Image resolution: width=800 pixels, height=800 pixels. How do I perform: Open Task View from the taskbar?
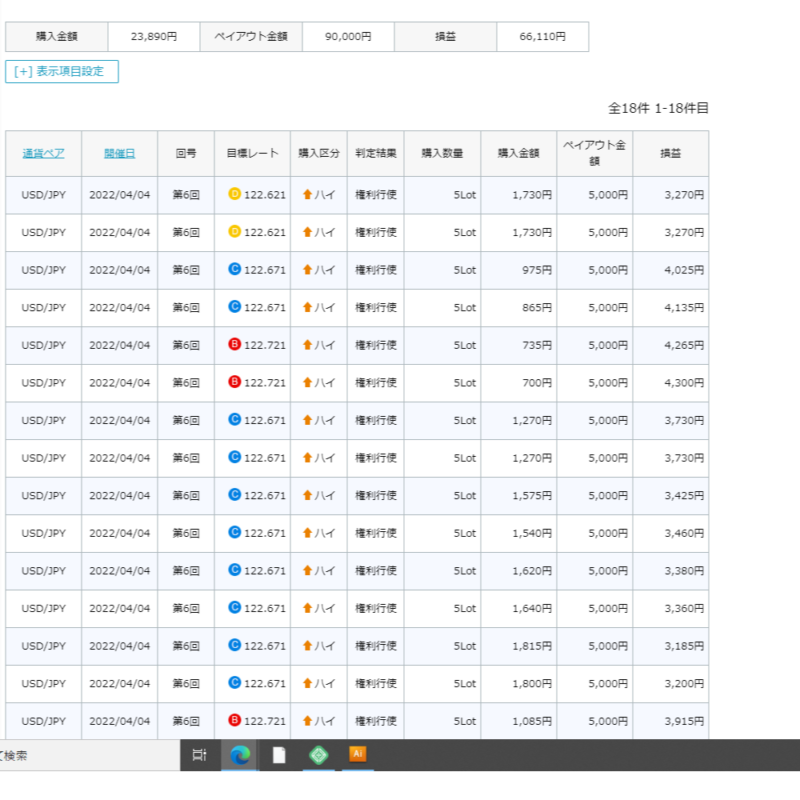point(199,755)
